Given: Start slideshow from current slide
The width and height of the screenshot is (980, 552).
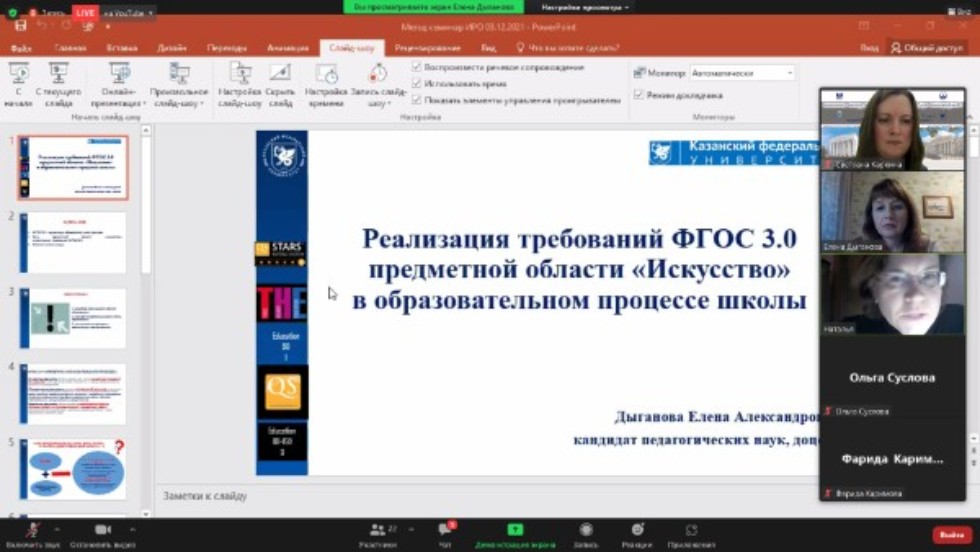Looking at the screenshot, I should click(58, 75).
